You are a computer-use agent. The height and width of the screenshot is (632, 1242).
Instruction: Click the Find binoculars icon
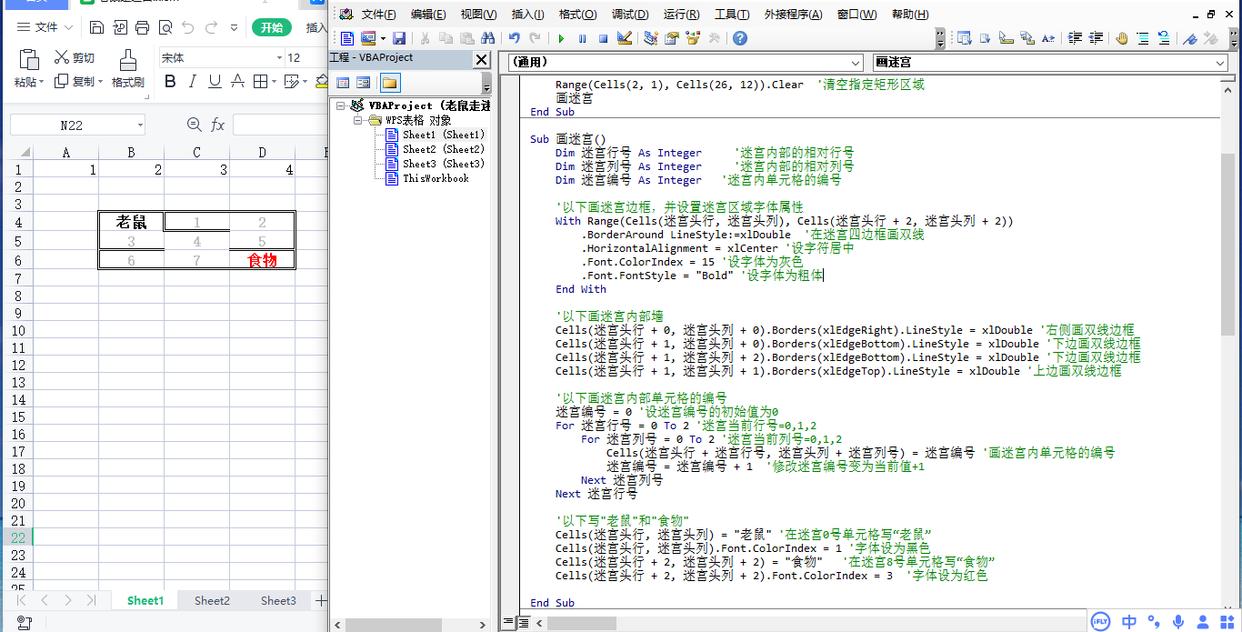[487, 38]
